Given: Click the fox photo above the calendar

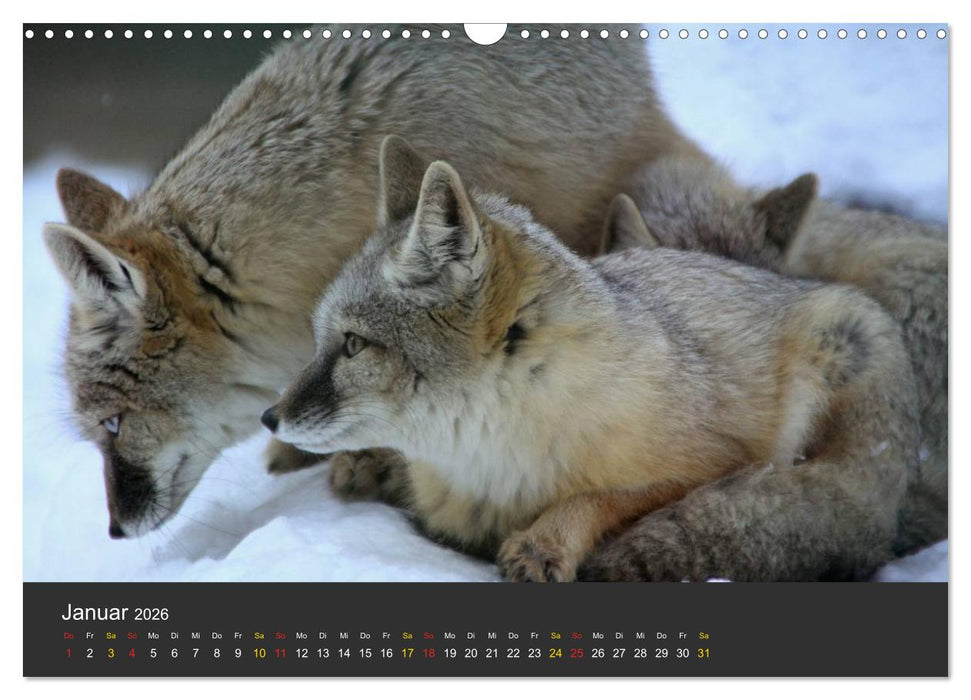Looking at the screenshot, I should [485, 300].
